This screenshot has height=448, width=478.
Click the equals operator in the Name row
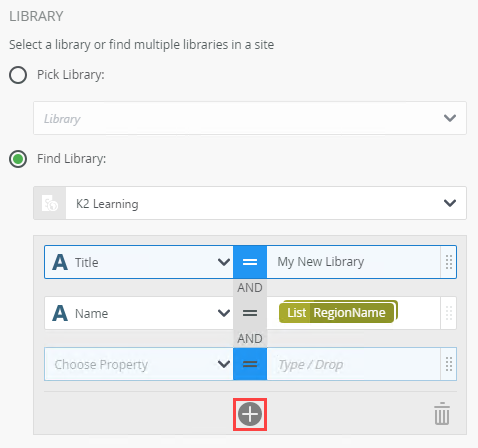point(250,313)
